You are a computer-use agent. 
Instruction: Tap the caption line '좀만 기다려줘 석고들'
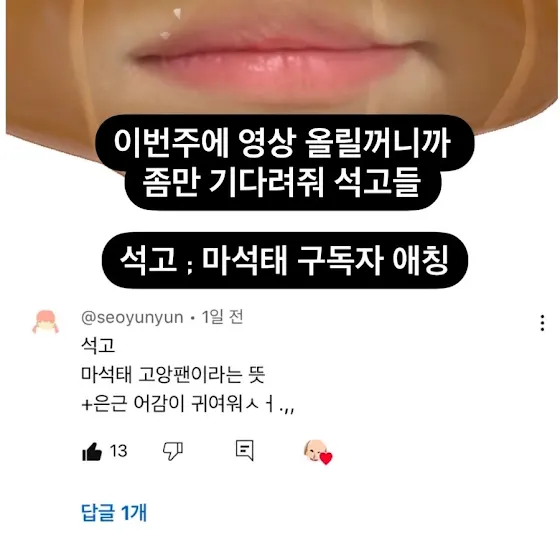pos(282,182)
